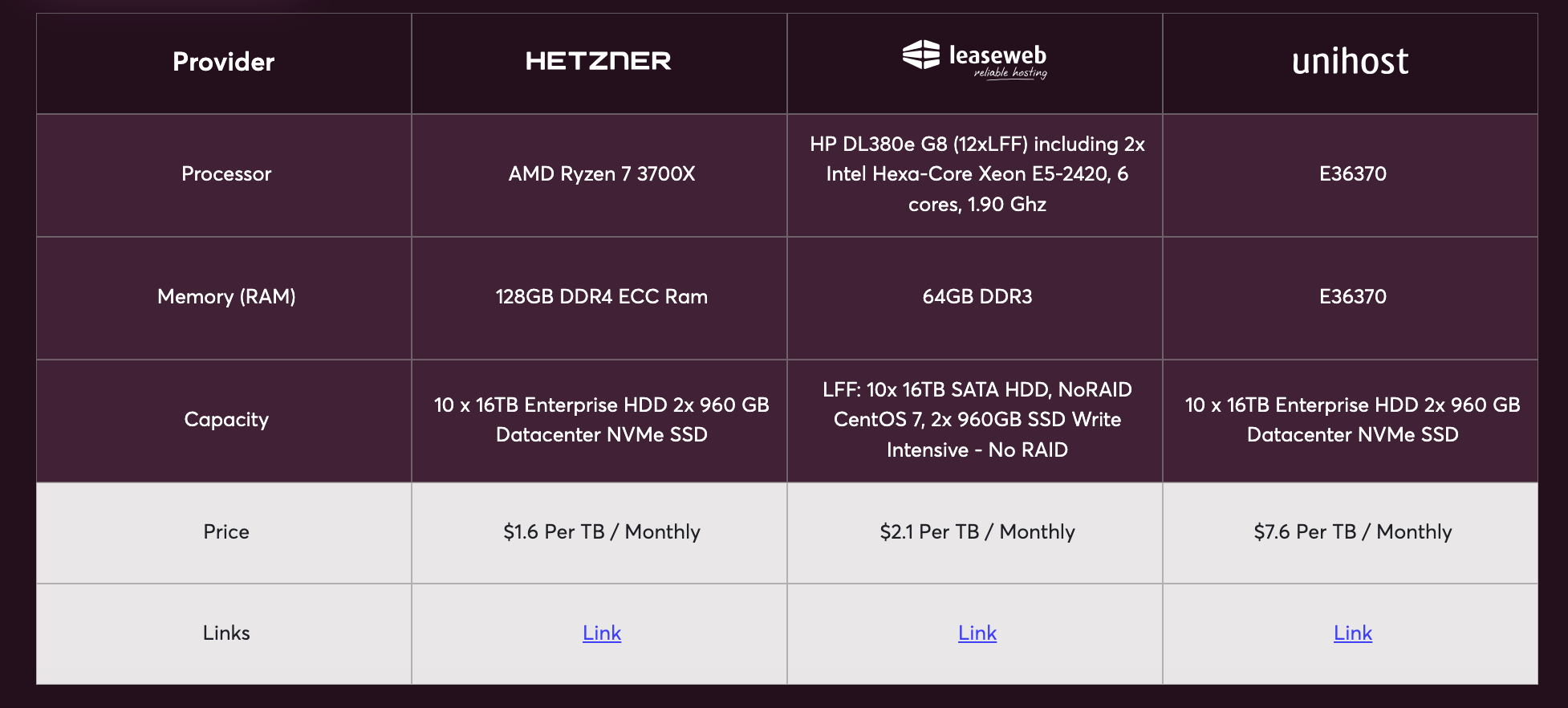Click the Memory (RAM) row label
The width and height of the screenshot is (1568, 708).
[226, 297]
